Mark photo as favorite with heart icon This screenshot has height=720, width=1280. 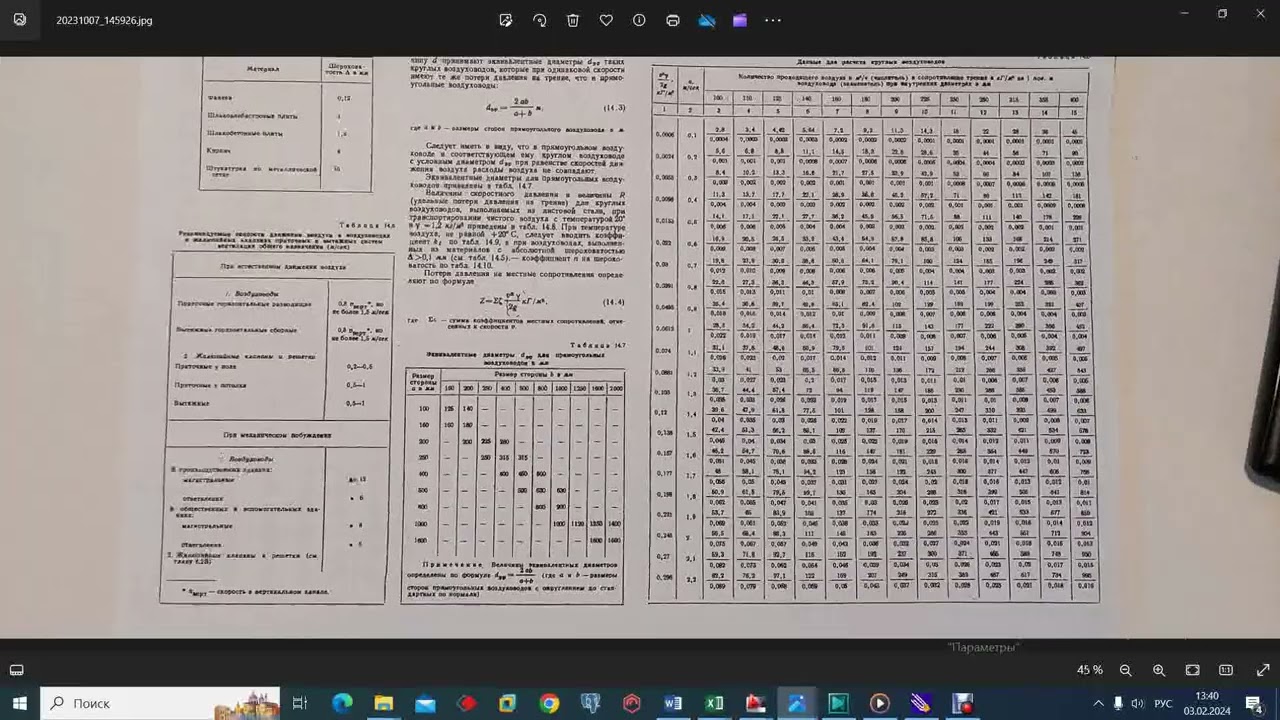pos(606,20)
